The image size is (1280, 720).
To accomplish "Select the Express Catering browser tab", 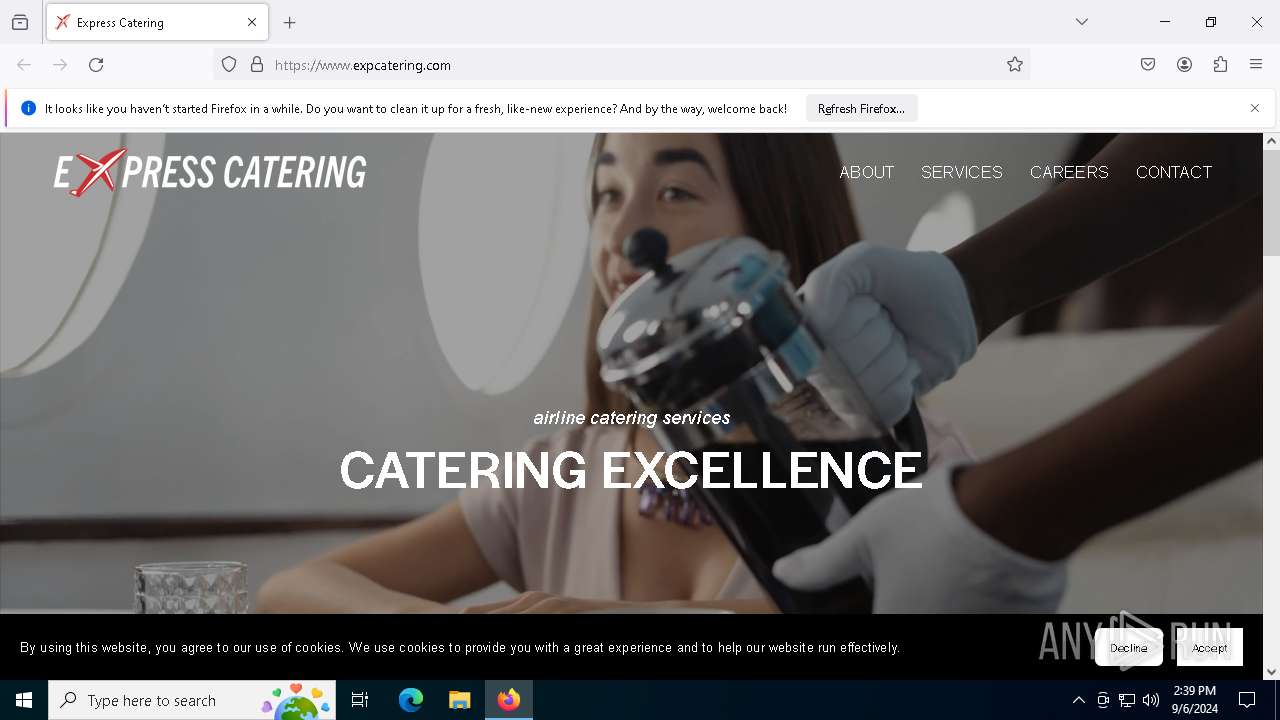I will pyautogui.click(x=157, y=22).
